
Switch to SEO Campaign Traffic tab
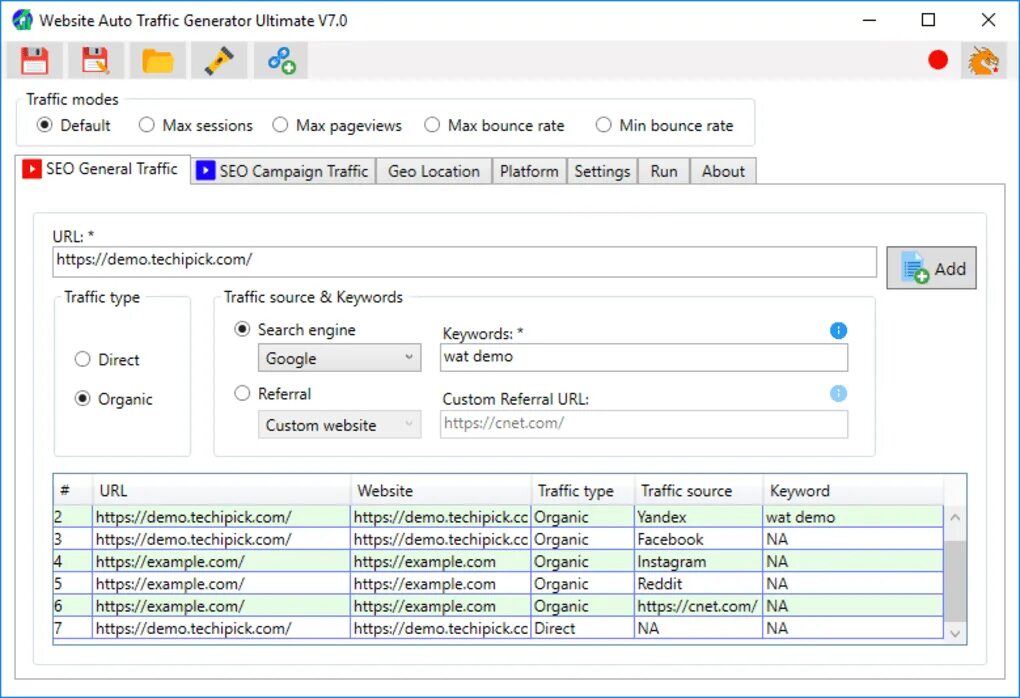point(284,171)
